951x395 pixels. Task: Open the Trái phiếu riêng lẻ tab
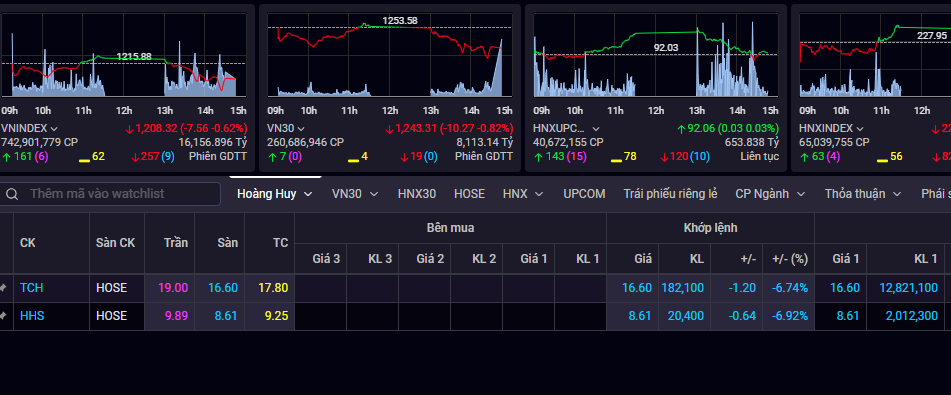pos(670,194)
